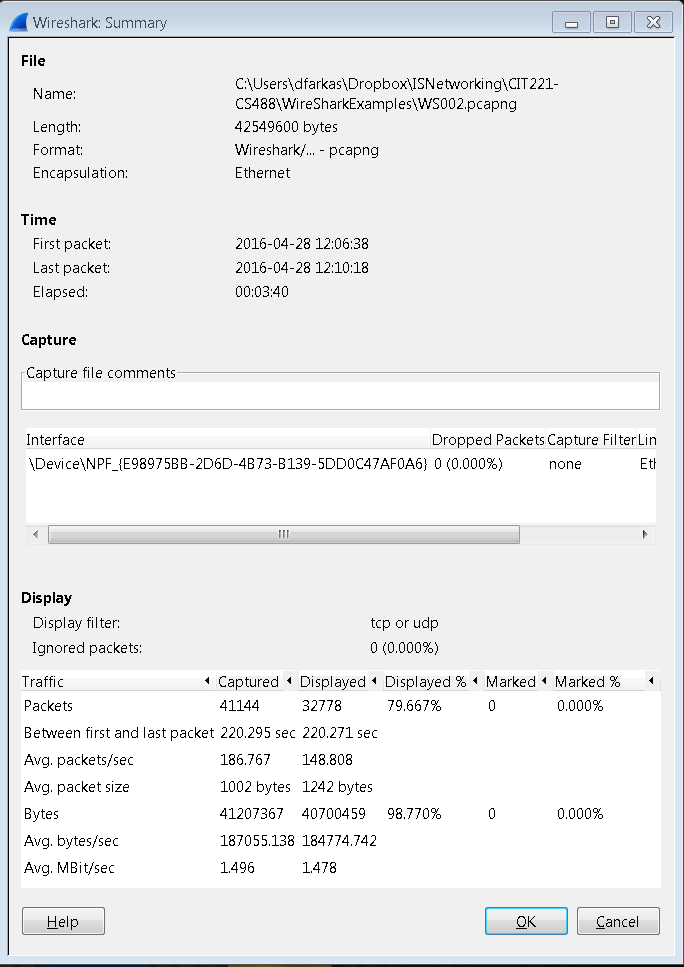Click the Capture Filter column header
This screenshot has width=684, height=967.
pos(591,440)
